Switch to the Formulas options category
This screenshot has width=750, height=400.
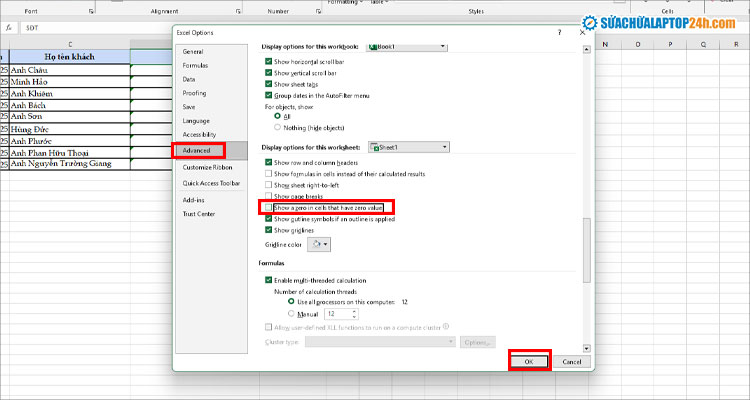click(x=195, y=64)
